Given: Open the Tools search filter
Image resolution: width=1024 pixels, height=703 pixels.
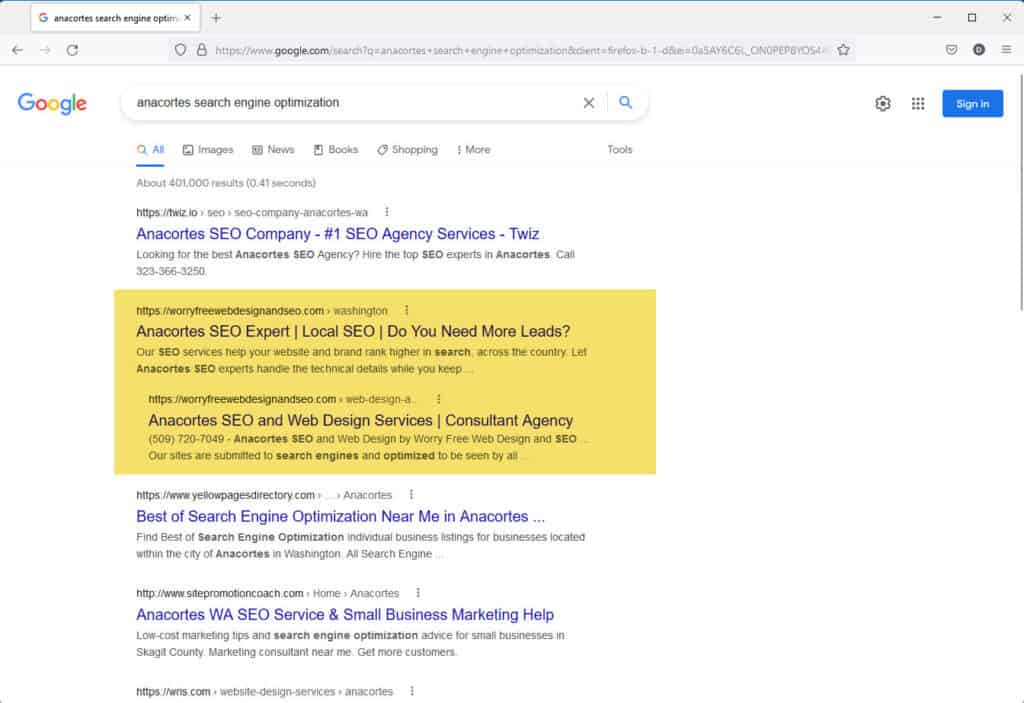Looking at the screenshot, I should (619, 150).
